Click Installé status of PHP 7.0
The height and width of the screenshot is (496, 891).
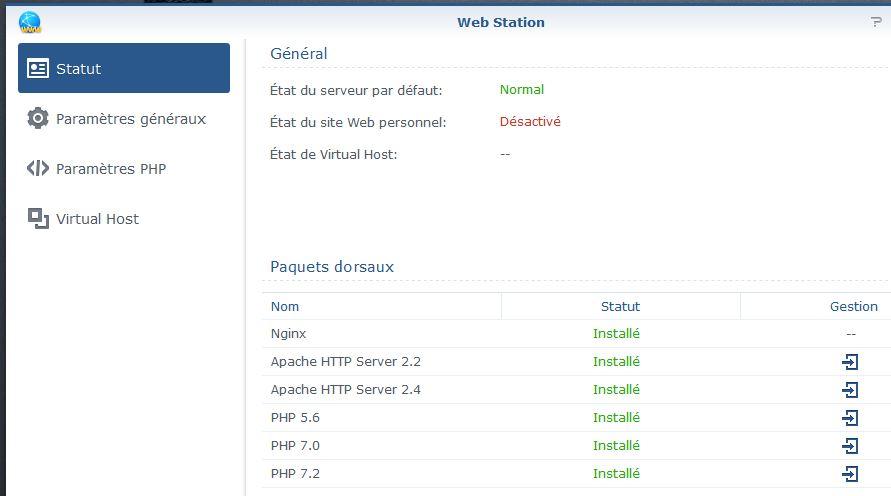[x=616, y=445]
